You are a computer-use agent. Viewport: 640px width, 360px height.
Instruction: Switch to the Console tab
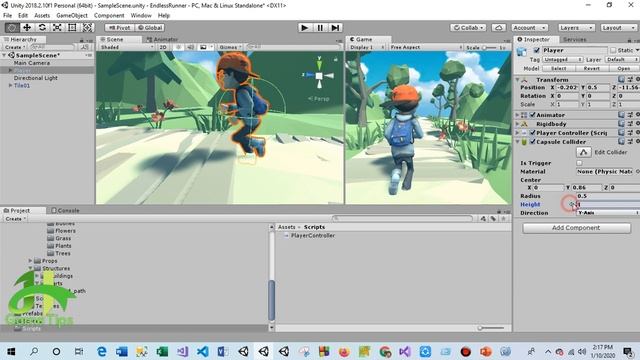point(65,210)
